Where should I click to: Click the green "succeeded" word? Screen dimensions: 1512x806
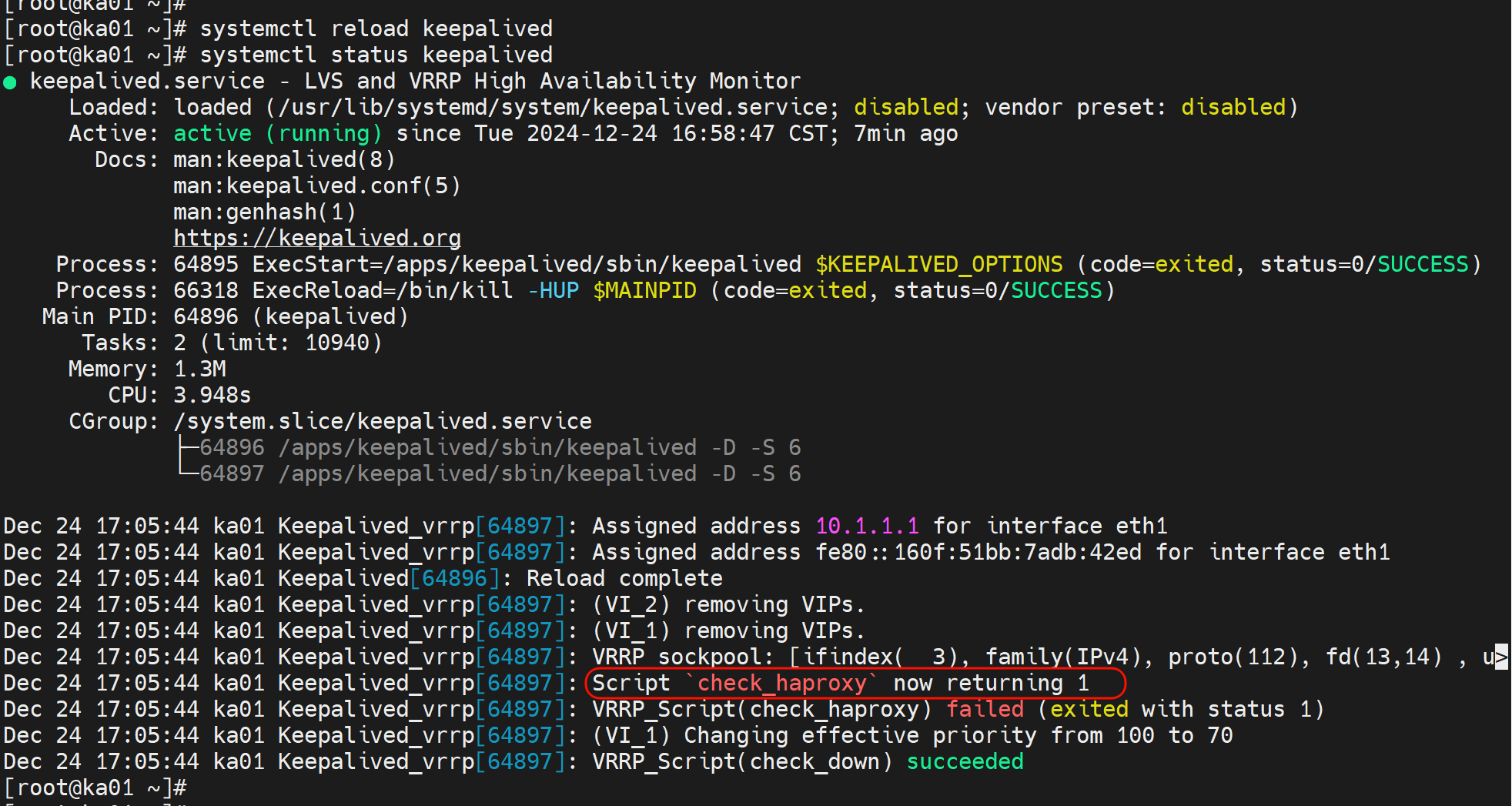pos(965,761)
